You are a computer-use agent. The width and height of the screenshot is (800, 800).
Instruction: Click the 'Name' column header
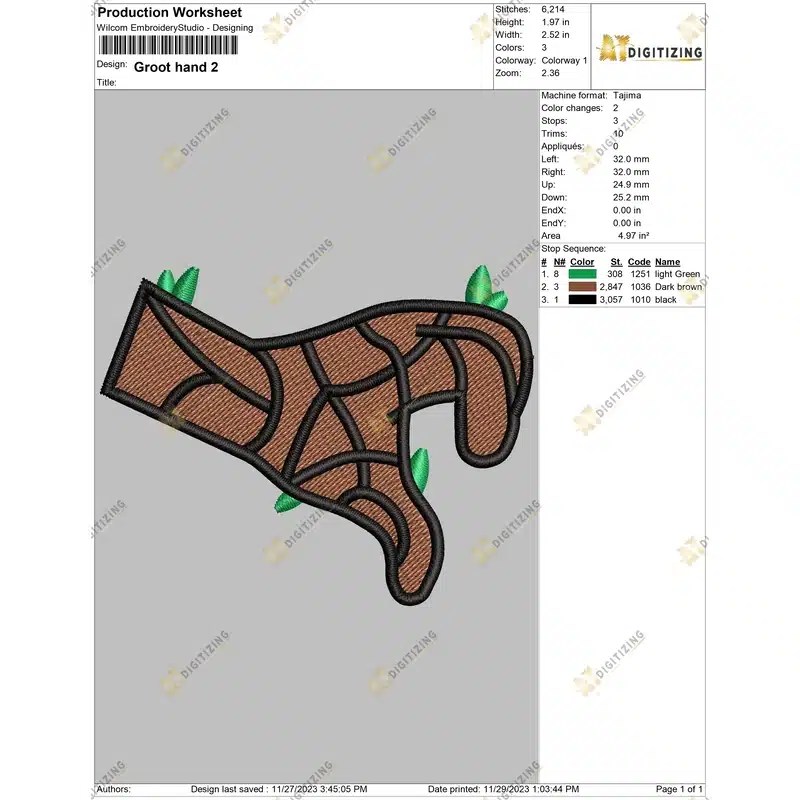(x=667, y=262)
